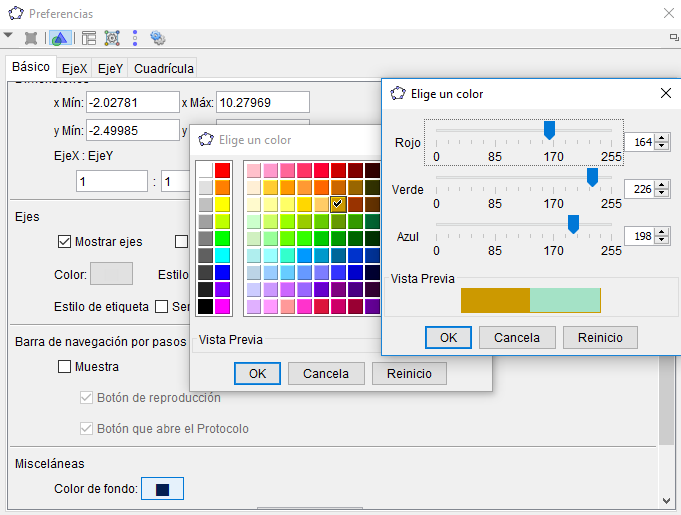Screen dimensions: 681x515
Task: Open the Defaults preferences icon
Action: 112,38
